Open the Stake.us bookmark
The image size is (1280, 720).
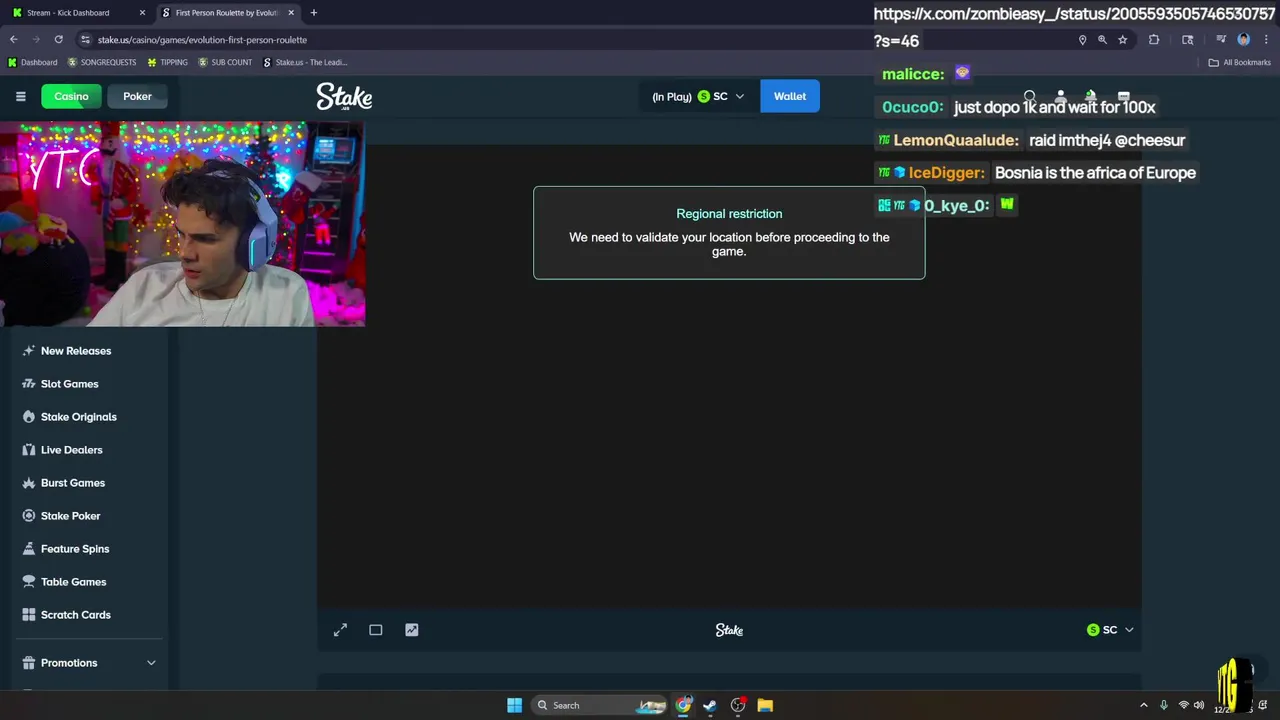tap(305, 62)
